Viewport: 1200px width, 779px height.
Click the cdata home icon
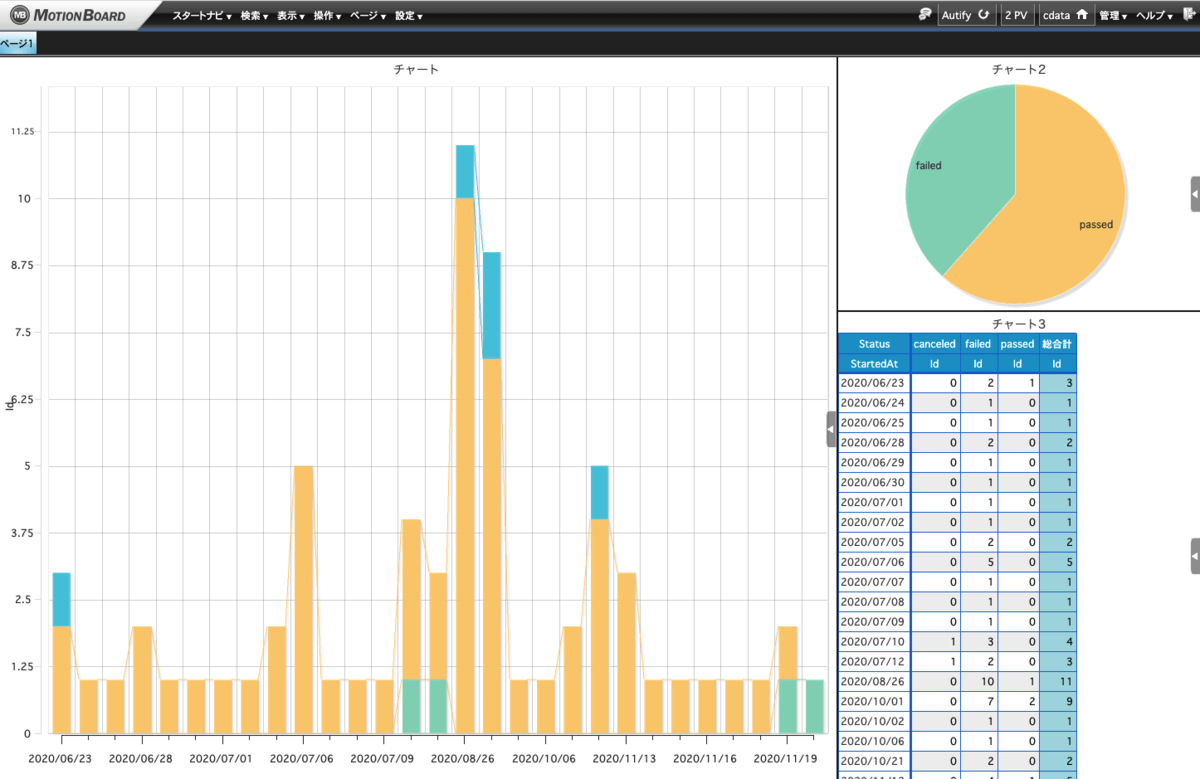1081,15
